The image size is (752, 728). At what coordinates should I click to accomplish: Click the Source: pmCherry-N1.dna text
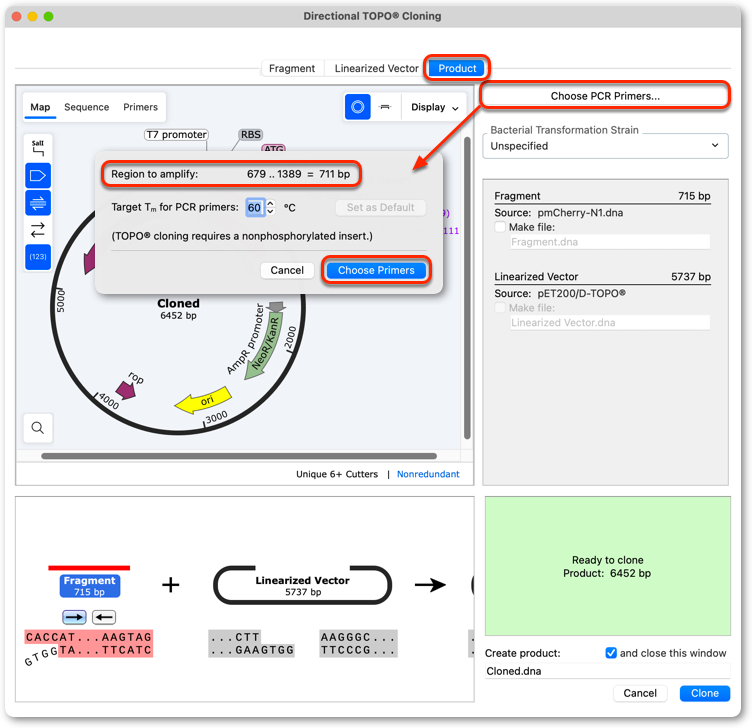click(x=559, y=212)
